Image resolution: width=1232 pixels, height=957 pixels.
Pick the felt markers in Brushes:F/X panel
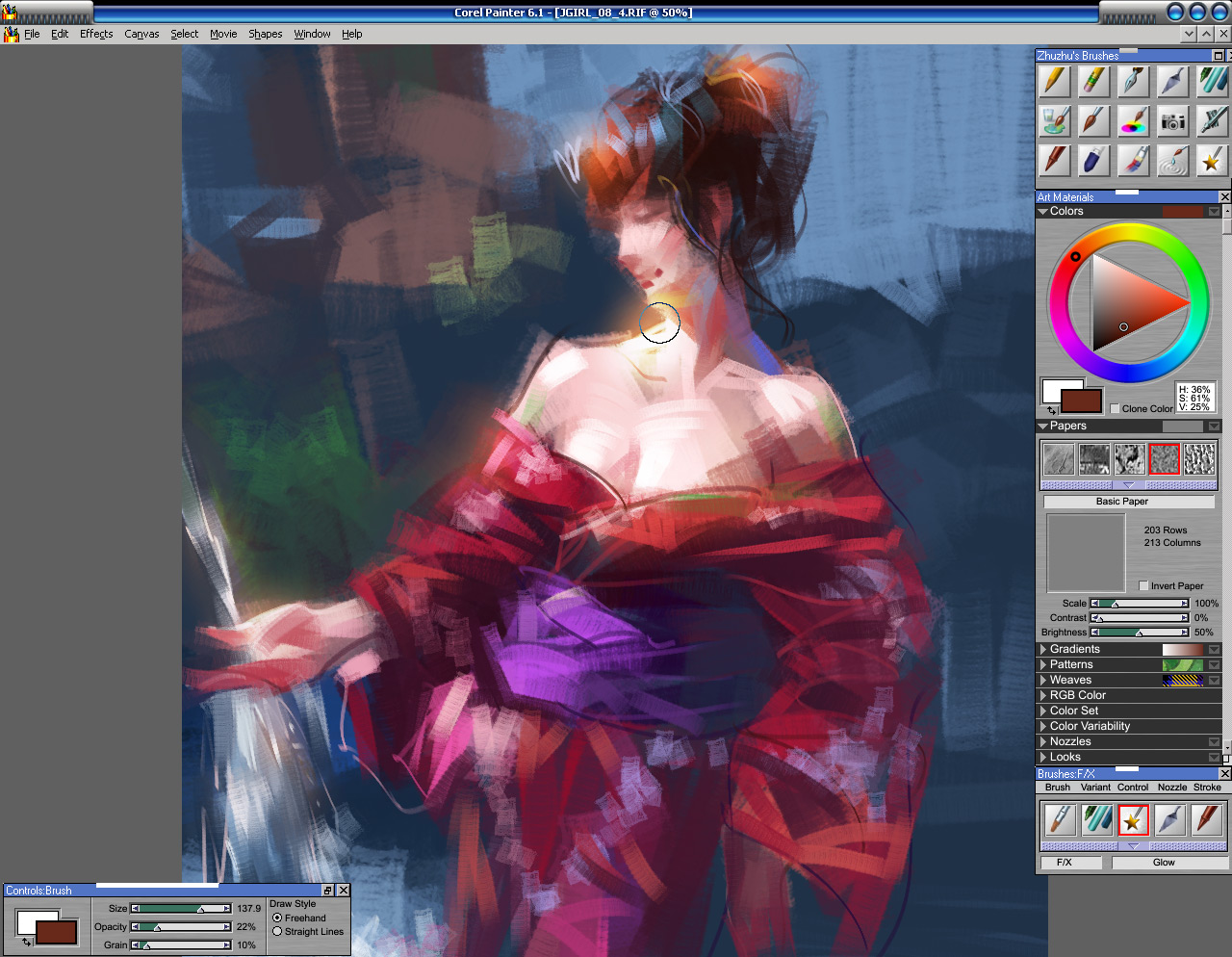tap(1097, 820)
